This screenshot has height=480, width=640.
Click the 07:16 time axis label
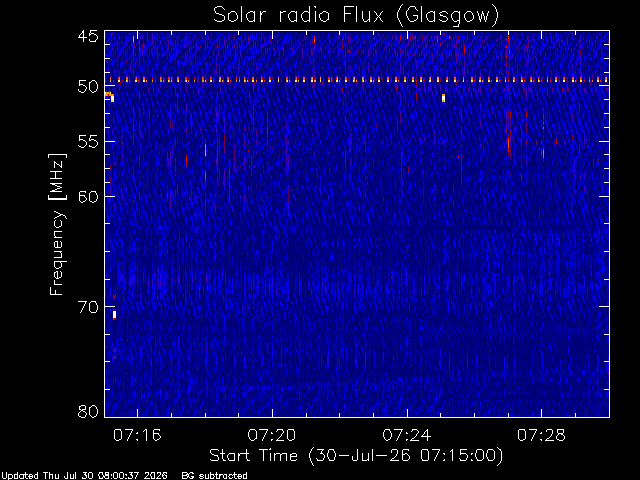(x=137, y=436)
